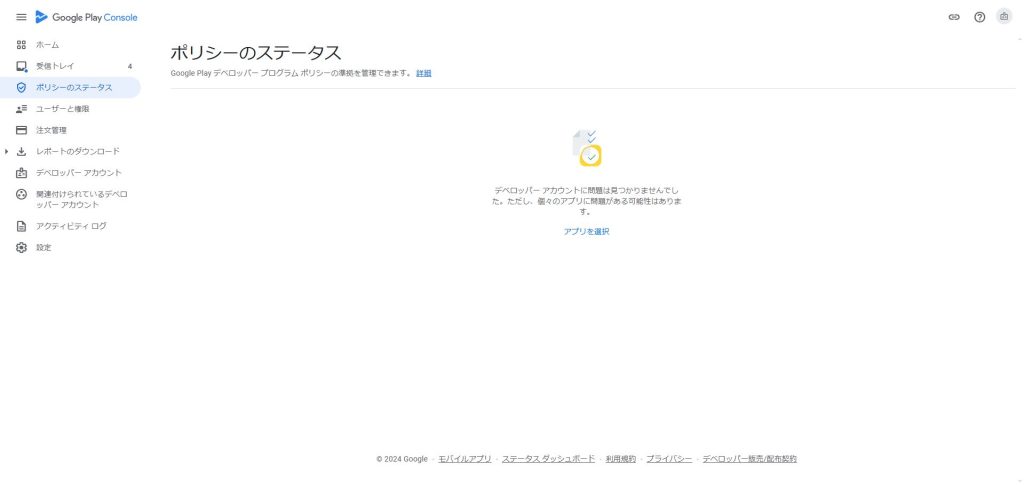Click the activity log document icon
The width and height of the screenshot is (1024, 485).
click(22, 227)
